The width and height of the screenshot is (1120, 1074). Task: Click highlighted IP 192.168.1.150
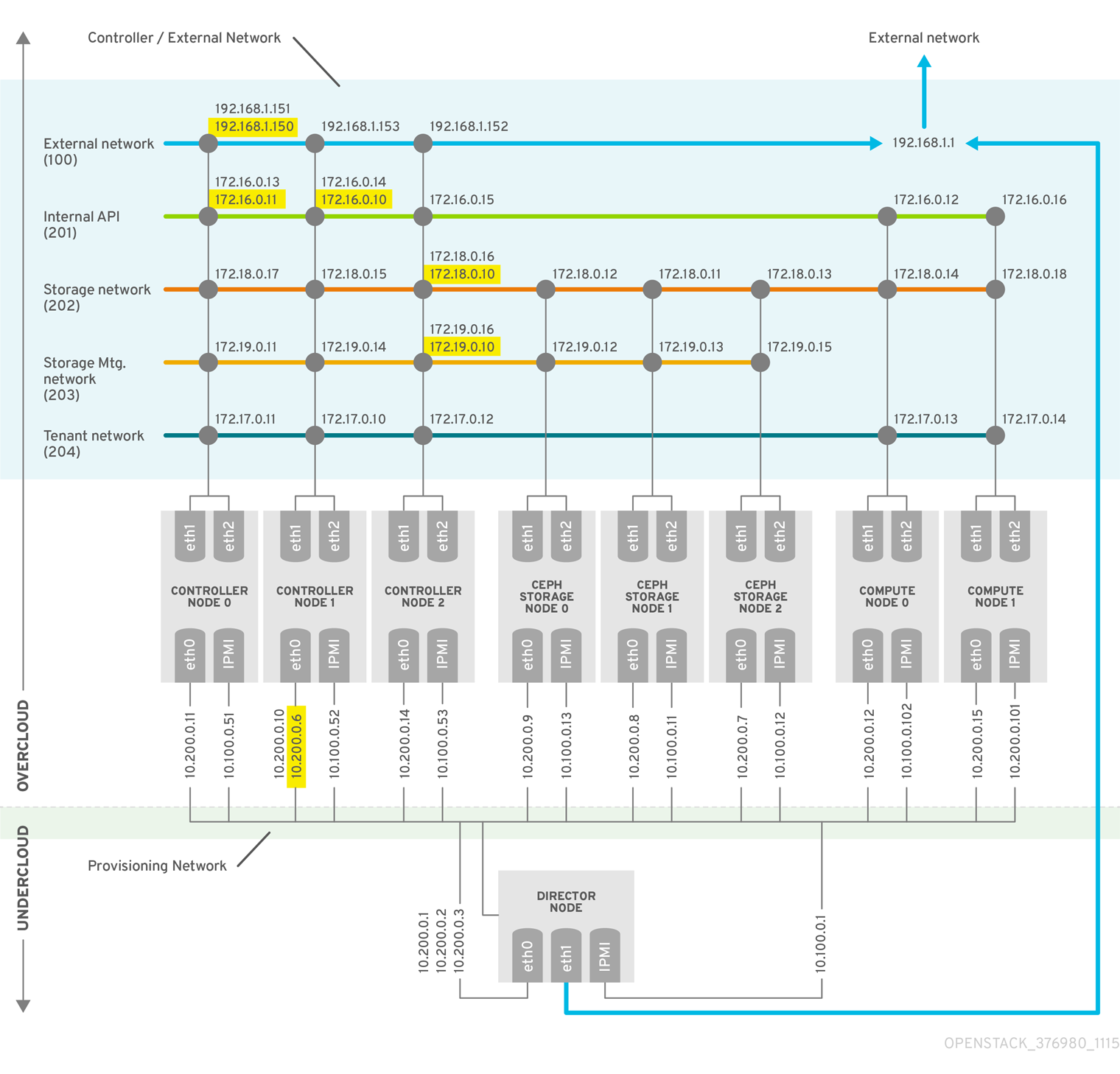[x=254, y=127]
